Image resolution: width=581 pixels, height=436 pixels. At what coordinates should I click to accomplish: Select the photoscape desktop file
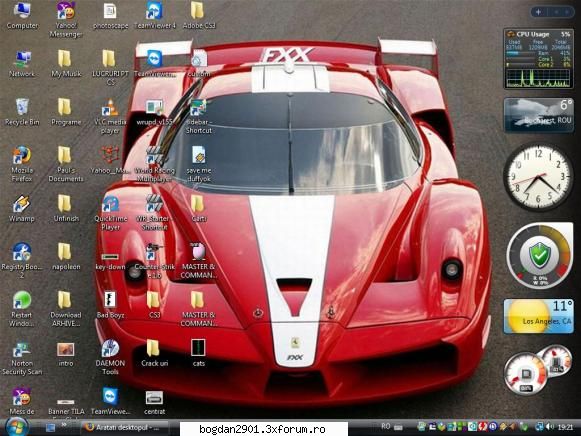tap(110, 16)
